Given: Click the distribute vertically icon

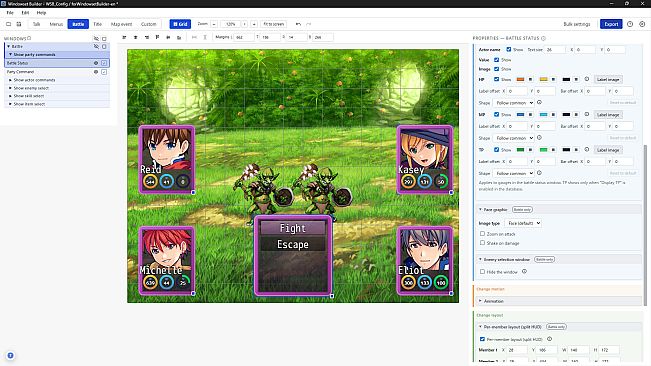Looking at the screenshot, I should [205, 37].
